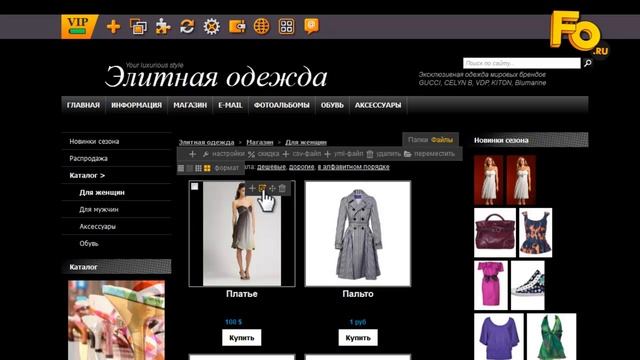
Task: Open 'настройки' with the wrench icon
Action: (x=223, y=154)
